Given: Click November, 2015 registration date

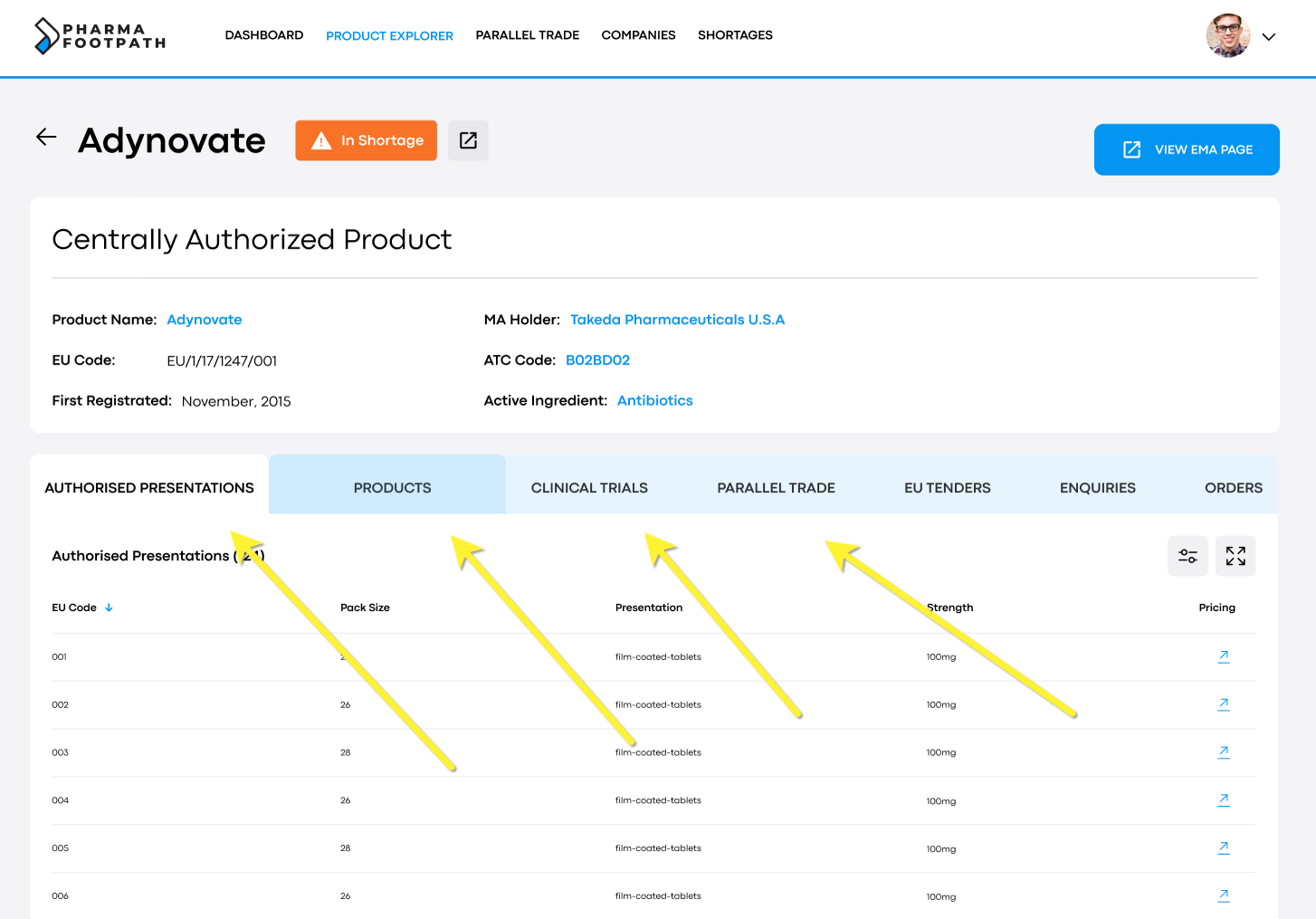Looking at the screenshot, I should (x=236, y=401).
